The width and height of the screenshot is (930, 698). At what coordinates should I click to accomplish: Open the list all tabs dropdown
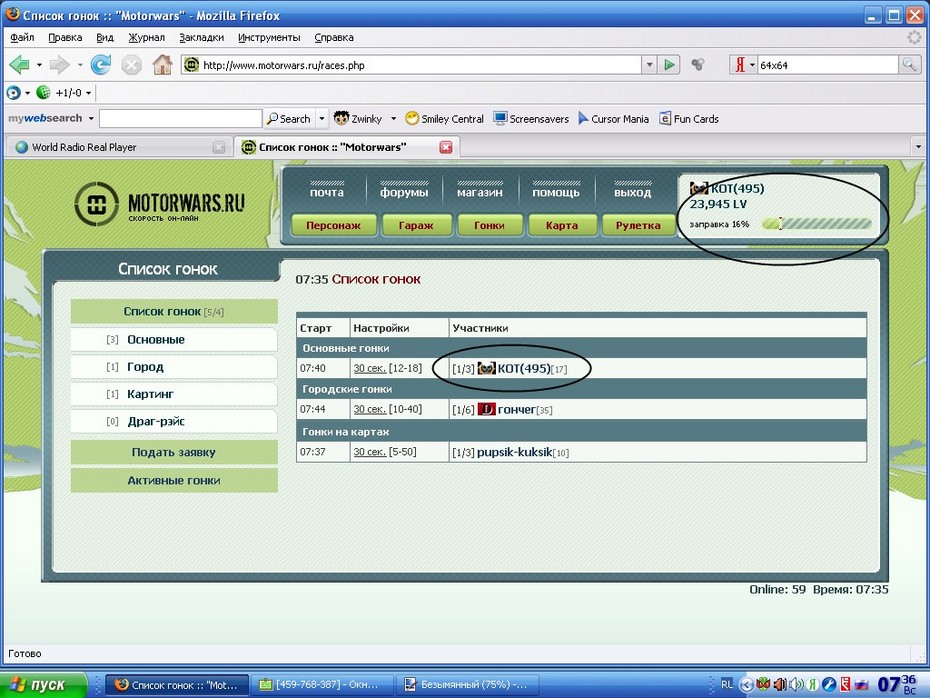918,146
